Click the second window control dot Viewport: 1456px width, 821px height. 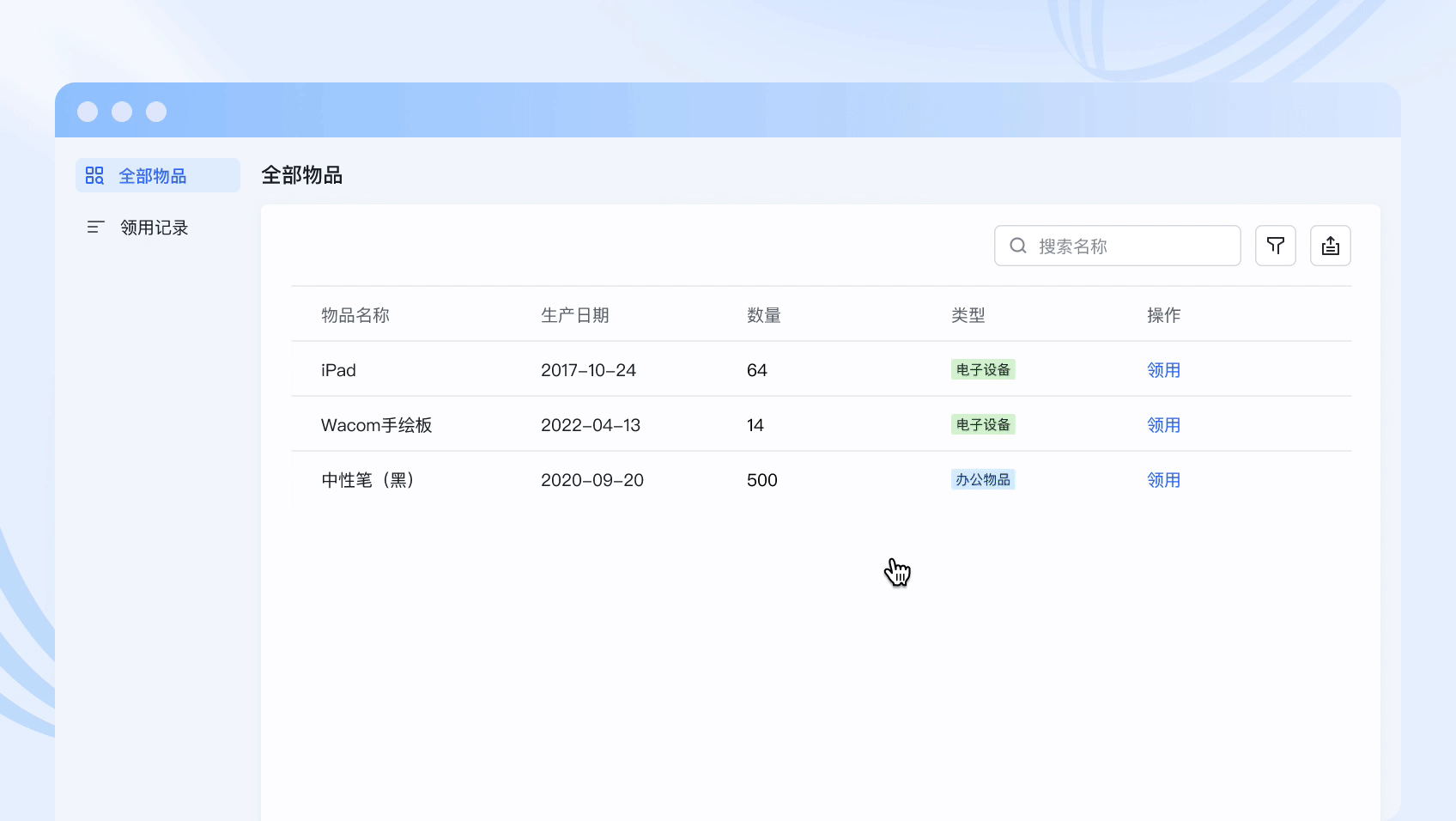click(x=122, y=112)
